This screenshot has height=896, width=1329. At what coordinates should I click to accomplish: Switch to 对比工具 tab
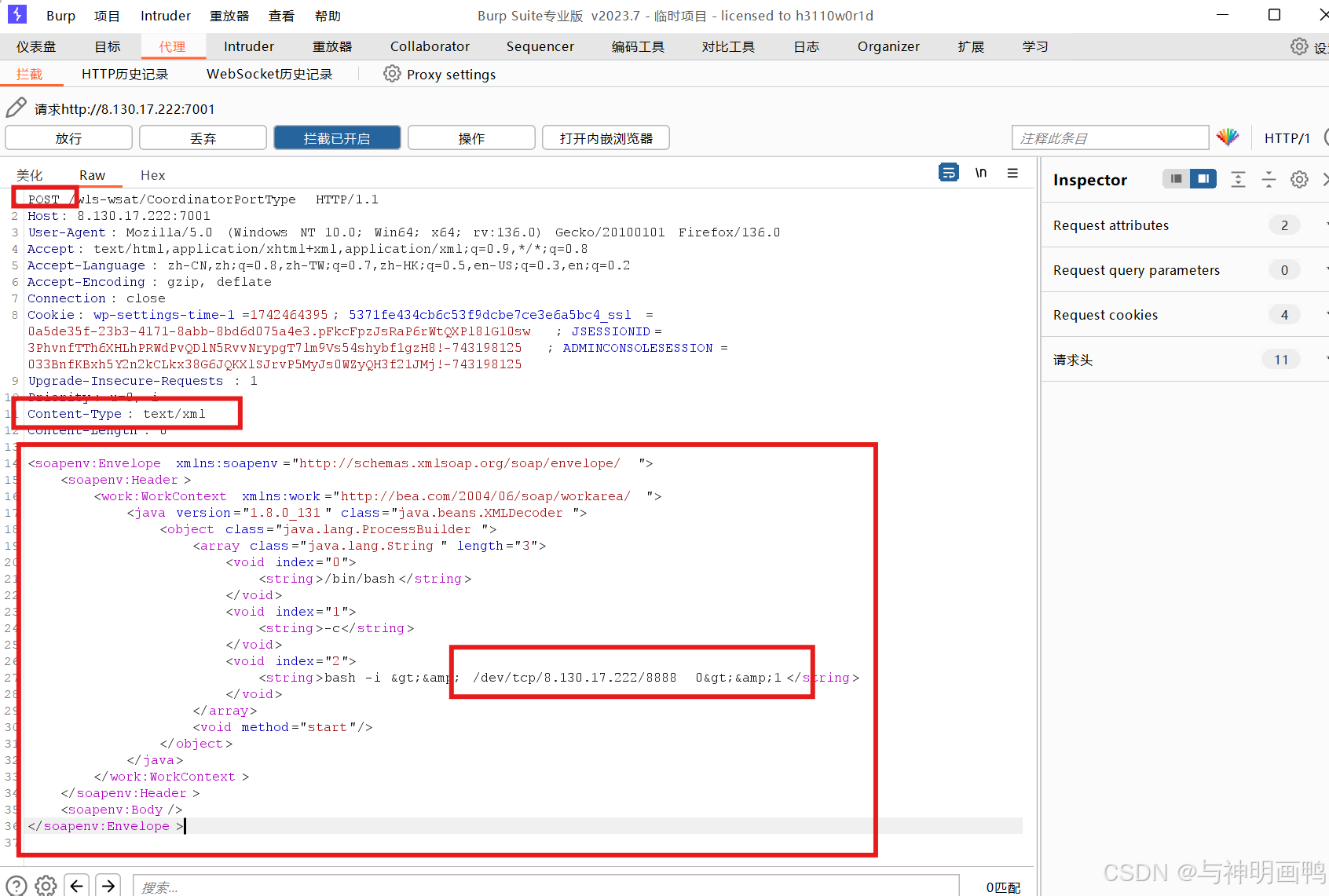coord(728,46)
